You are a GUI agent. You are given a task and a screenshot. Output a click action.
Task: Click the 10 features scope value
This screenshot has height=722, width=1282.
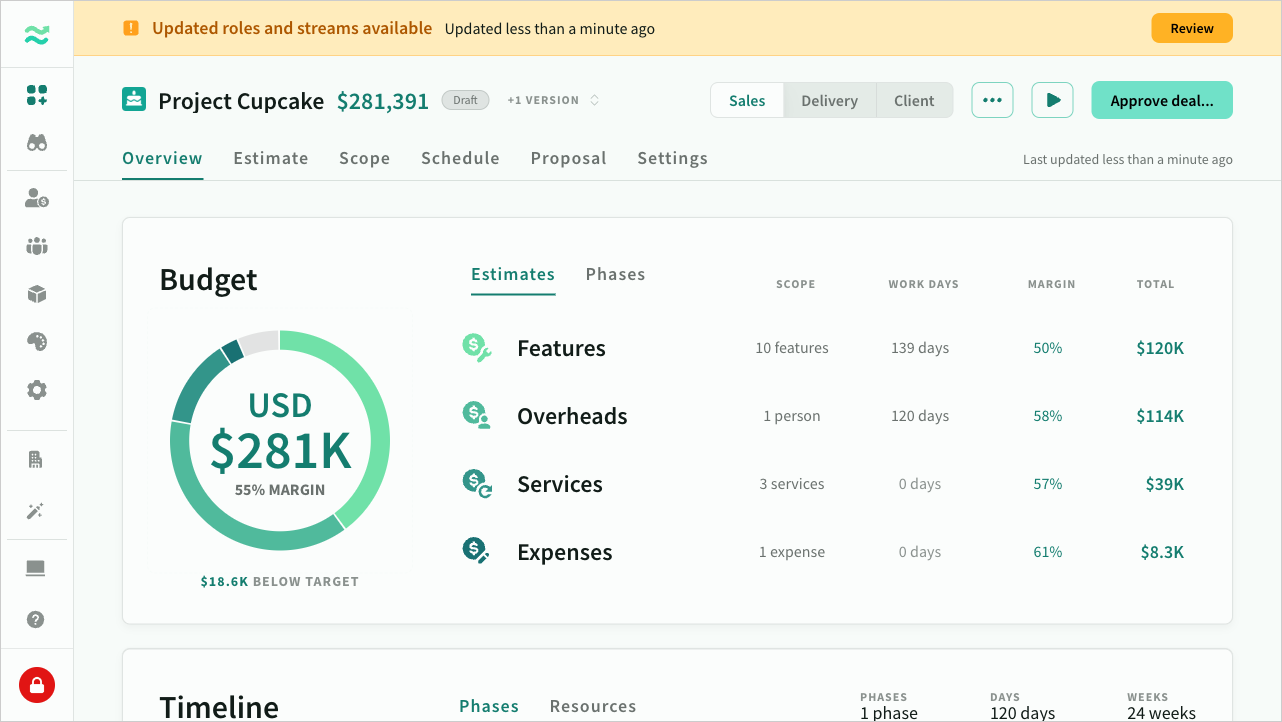point(792,348)
